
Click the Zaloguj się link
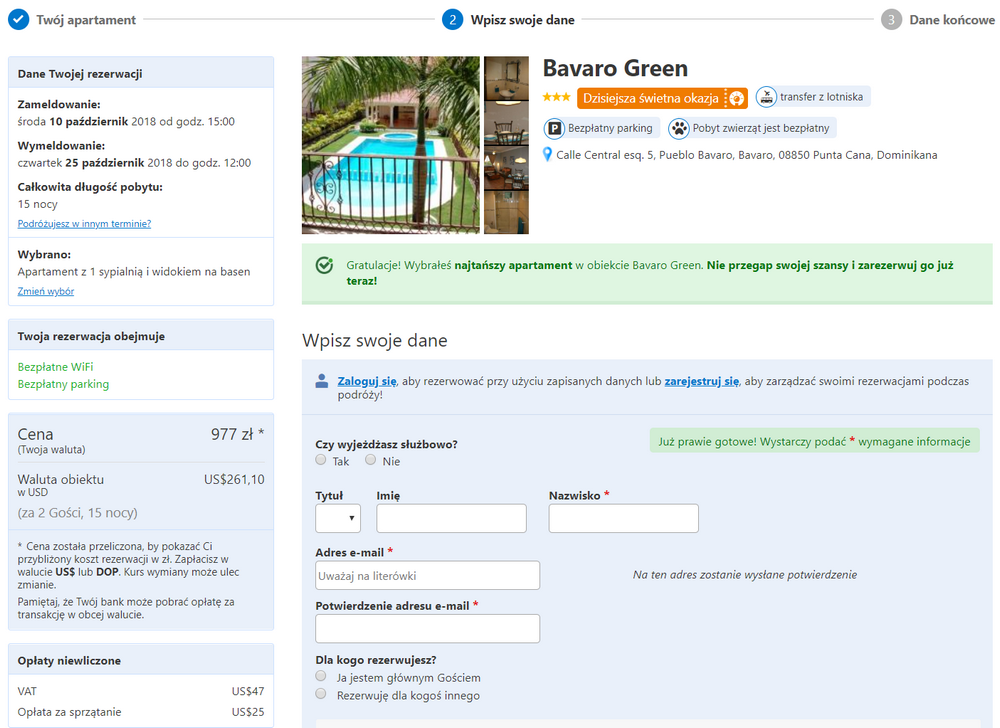pyautogui.click(x=367, y=381)
